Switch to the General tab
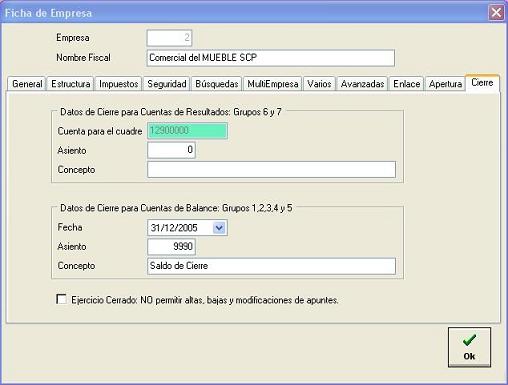The image size is (508, 385). pyautogui.click(x=27, y=84)
